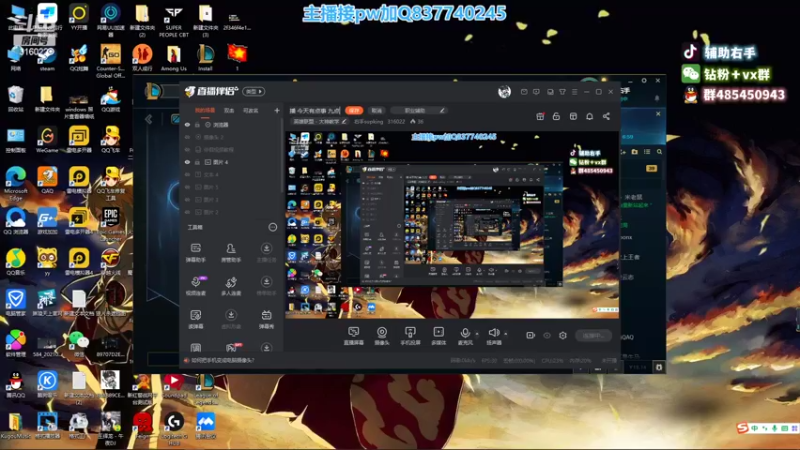Toggle lock on the 浏览器 source
The height and width of the screenshot is (450, 800).
(x=197, y=124)
